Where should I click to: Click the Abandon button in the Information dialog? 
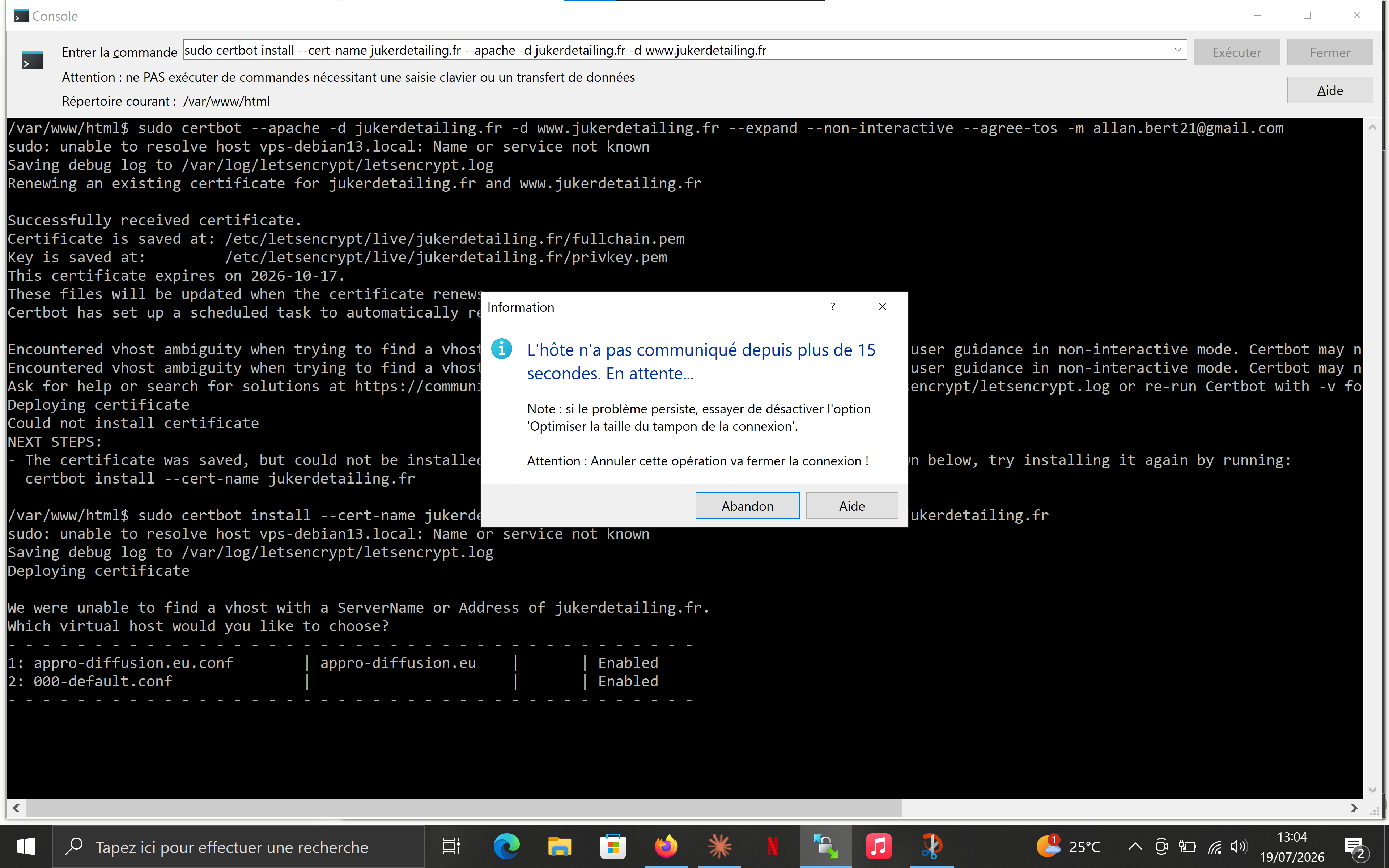pyautogui.click(x=747, y=506)
